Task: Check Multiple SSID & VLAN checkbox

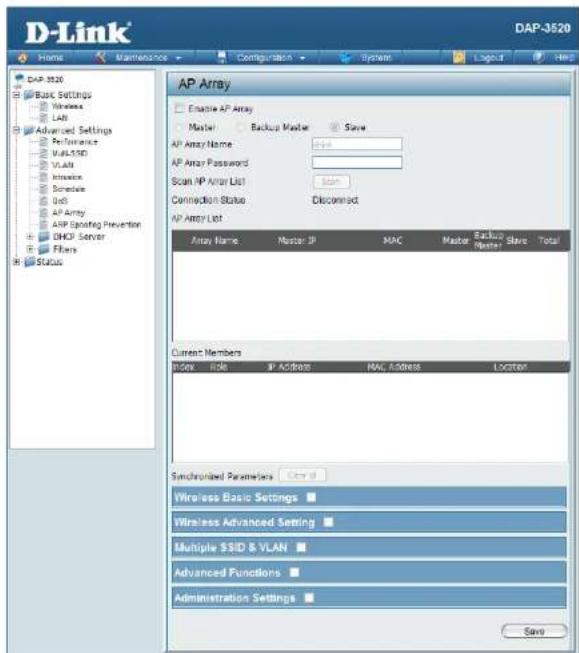Action: (x=301, y=547)
